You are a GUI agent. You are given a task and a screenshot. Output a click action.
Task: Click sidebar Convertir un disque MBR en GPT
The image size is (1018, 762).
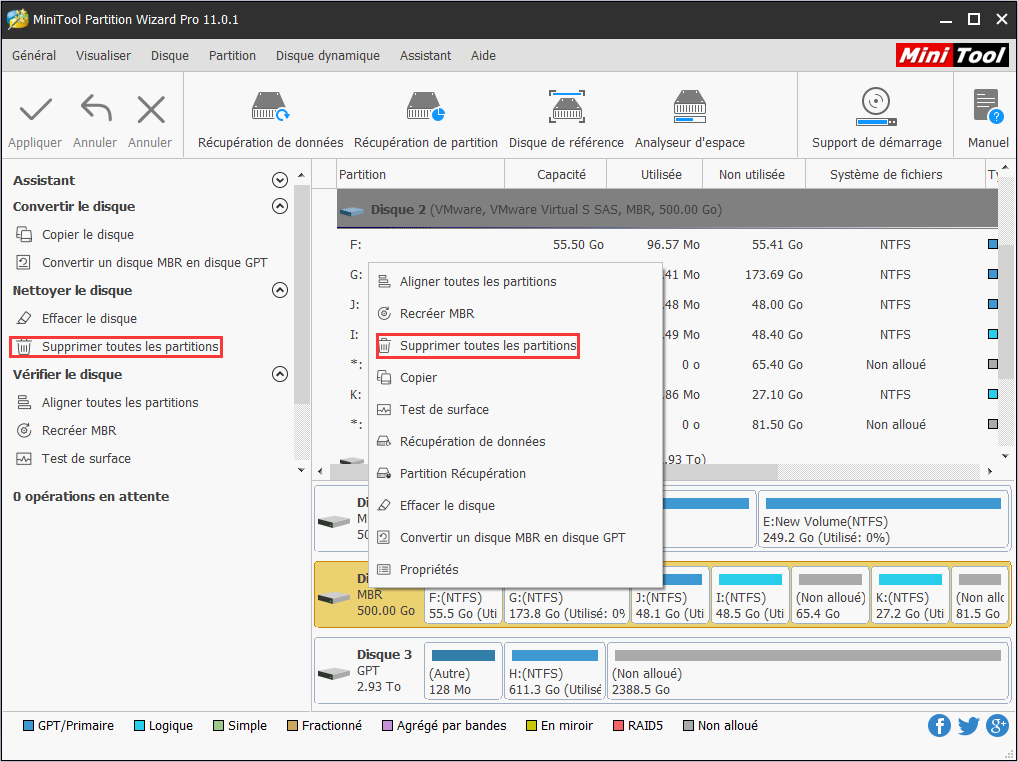click(x=155, y=262)
